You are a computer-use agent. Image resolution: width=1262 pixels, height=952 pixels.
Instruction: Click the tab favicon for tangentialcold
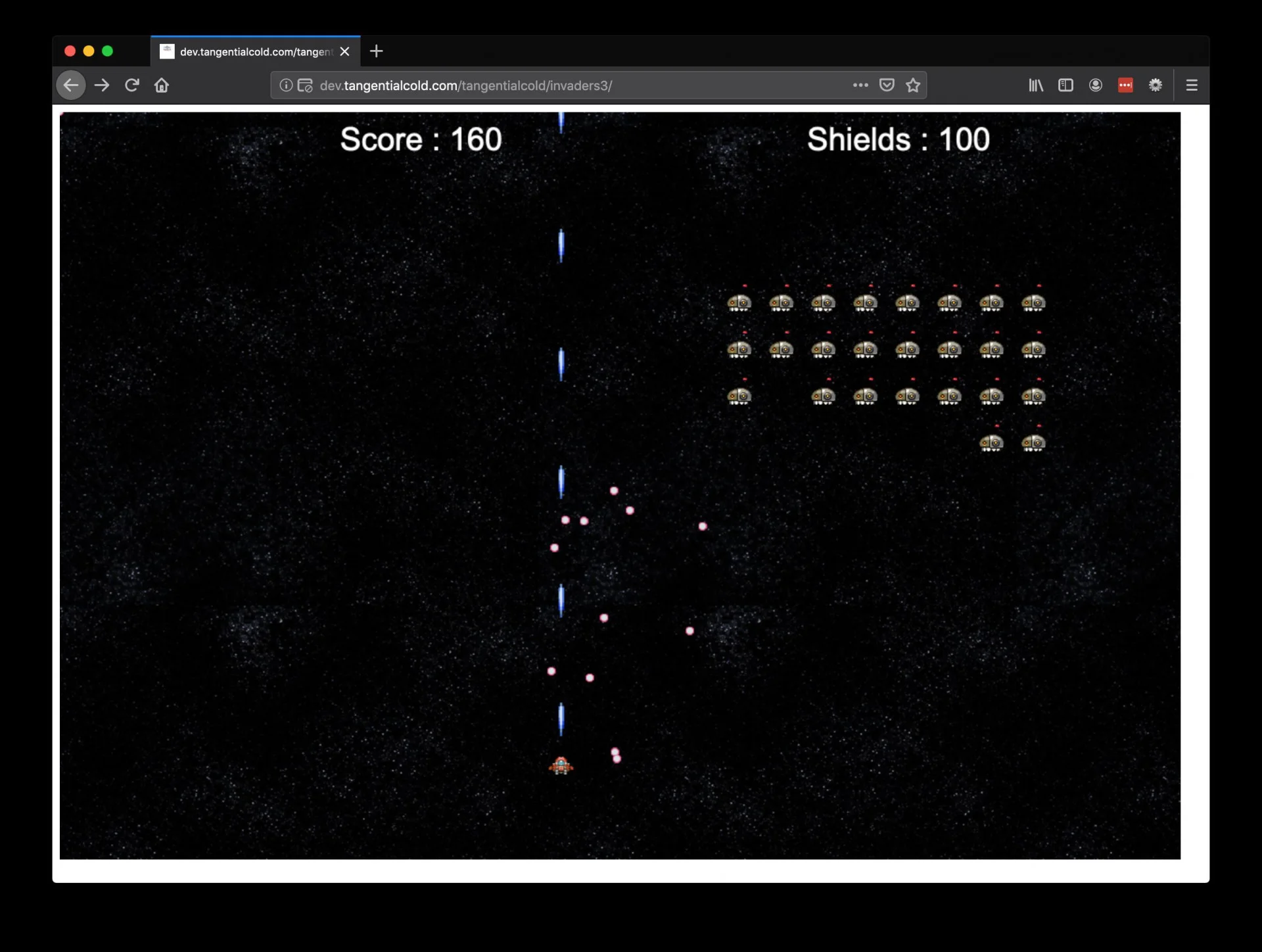167,51
